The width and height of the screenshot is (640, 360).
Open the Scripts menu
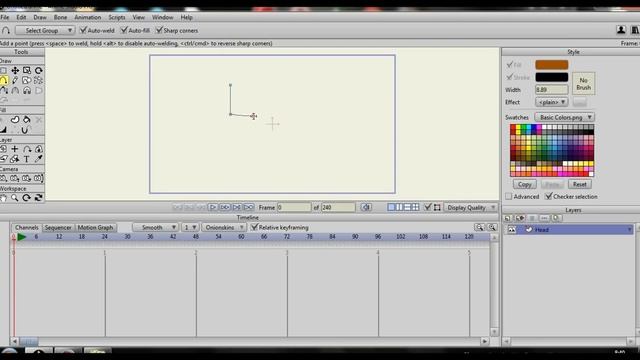click(x=117, y=17)
